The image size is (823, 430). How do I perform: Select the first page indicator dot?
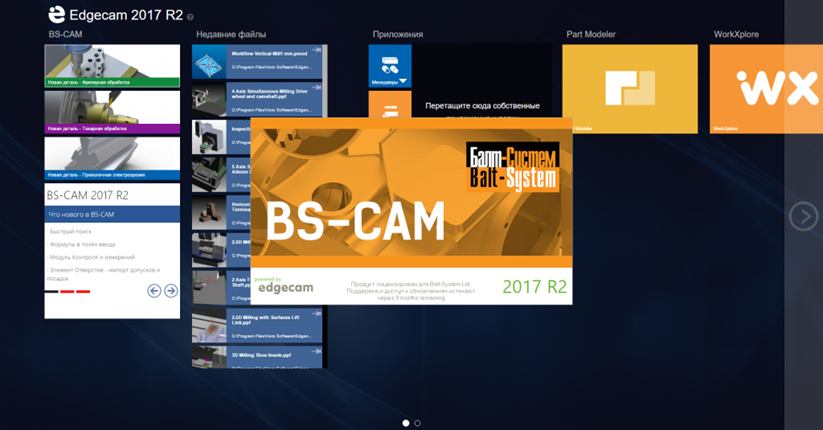click(406, 423)
